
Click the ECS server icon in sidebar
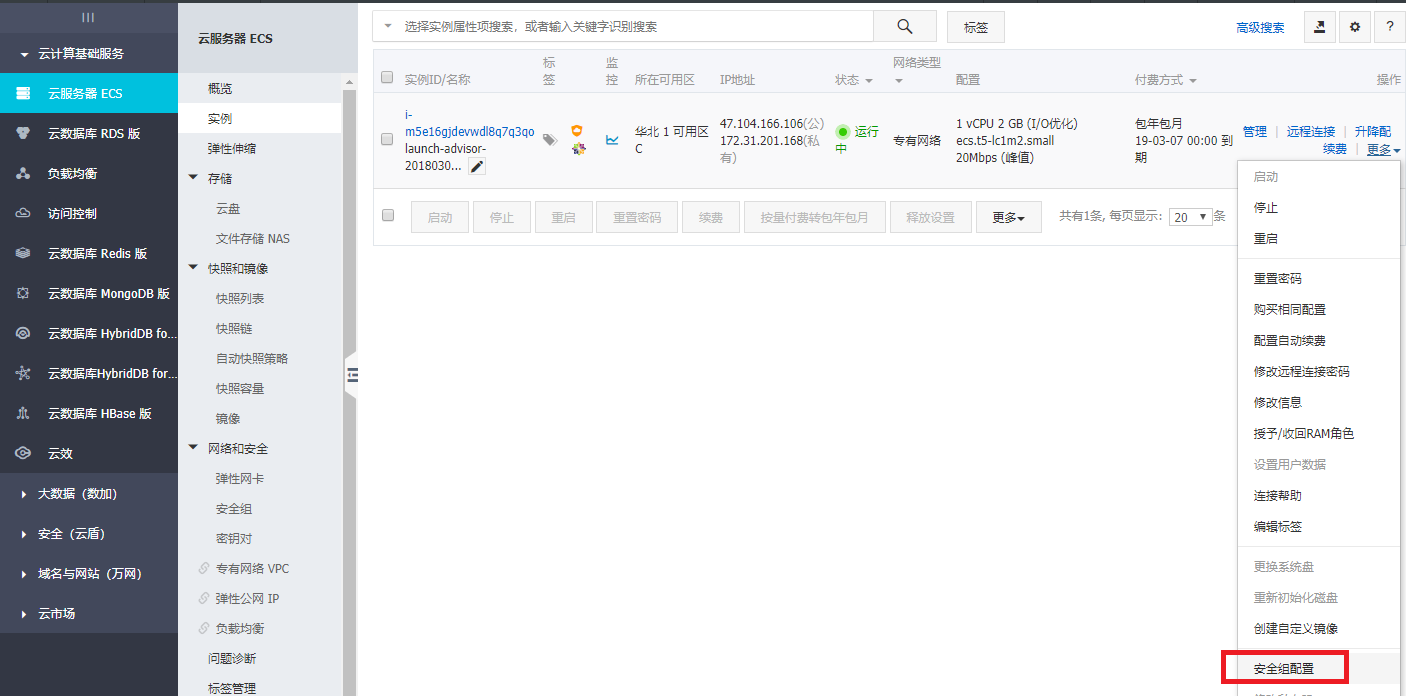click(x=23, y=93)
